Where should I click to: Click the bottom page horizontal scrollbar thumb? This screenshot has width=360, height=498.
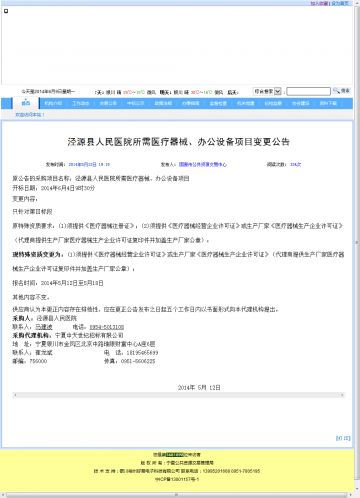tap(177, 495)
